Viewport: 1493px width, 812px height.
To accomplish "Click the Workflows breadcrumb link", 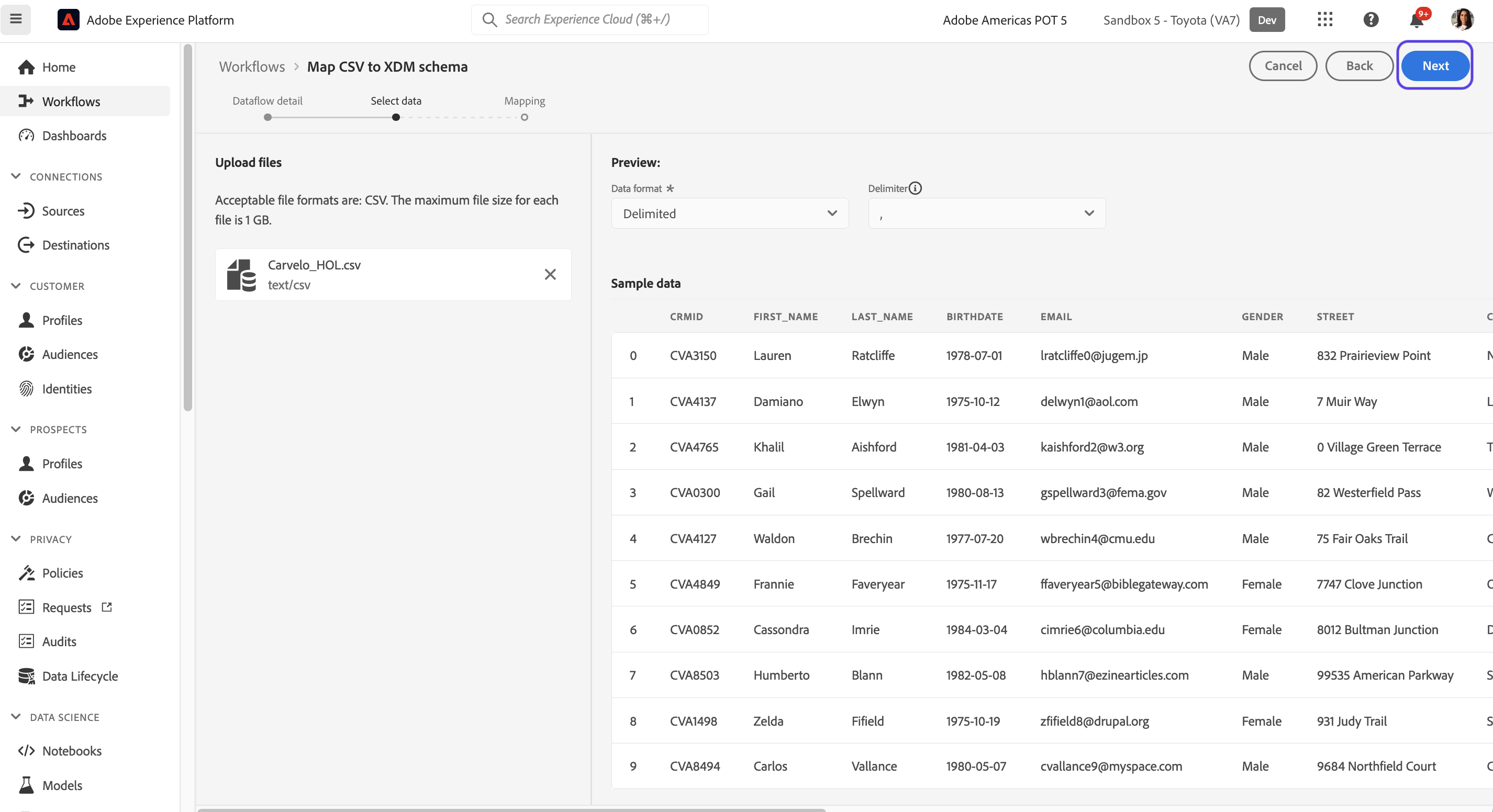I will (x=252, y=66).
